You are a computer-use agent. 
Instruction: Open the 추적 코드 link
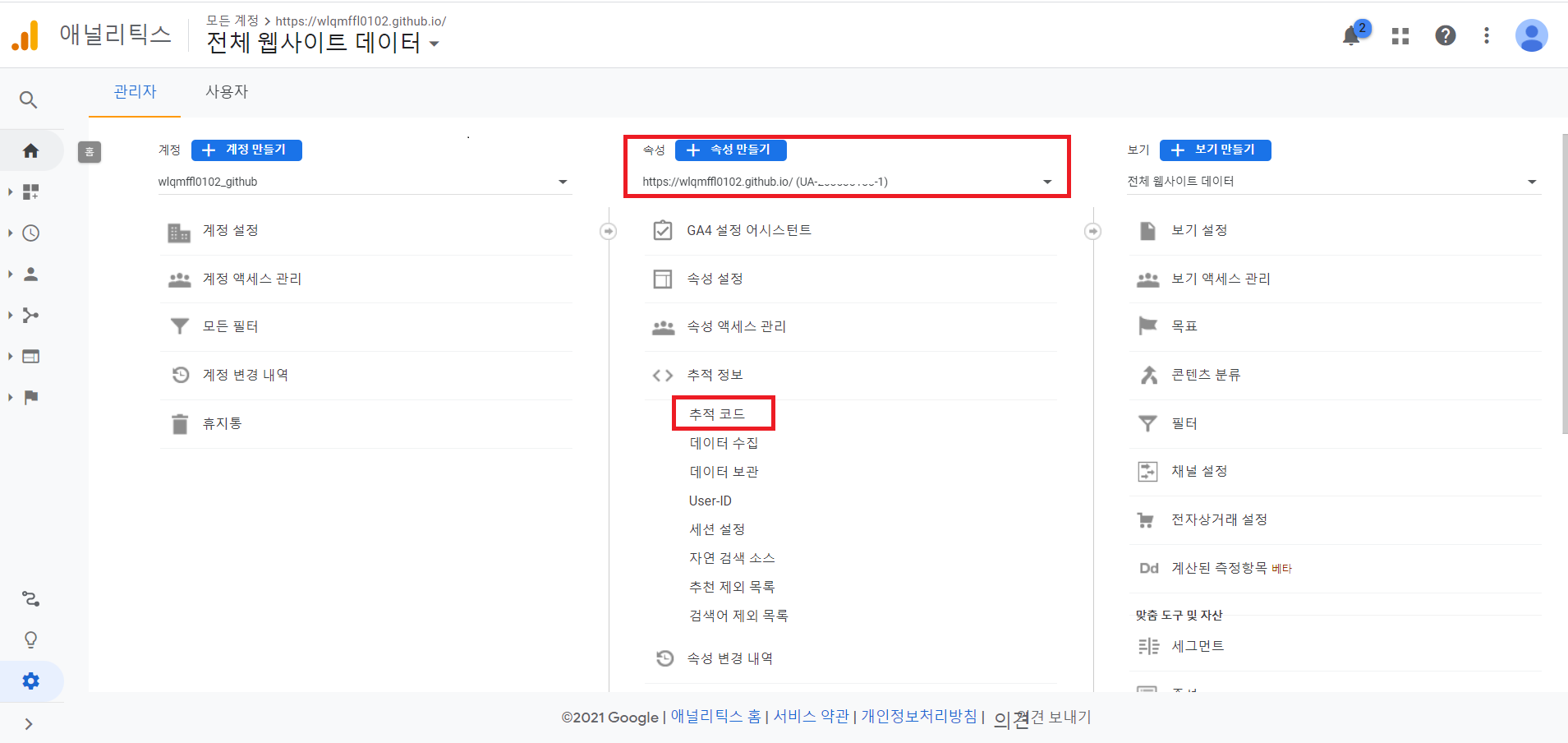pos(717,414)
